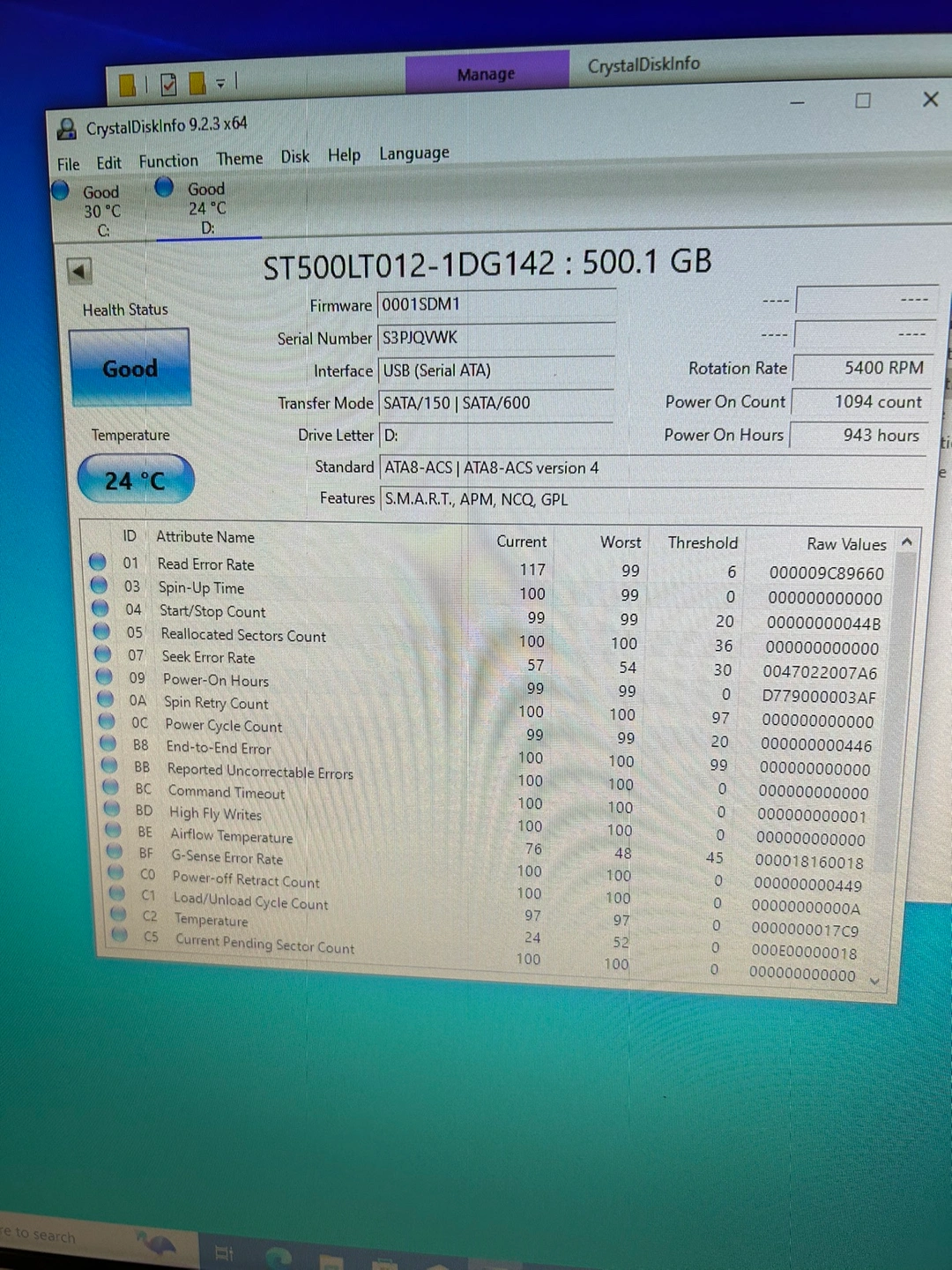
Task: Click status icon of Spin-Up Time row
Action: click(x=99, y=585)
